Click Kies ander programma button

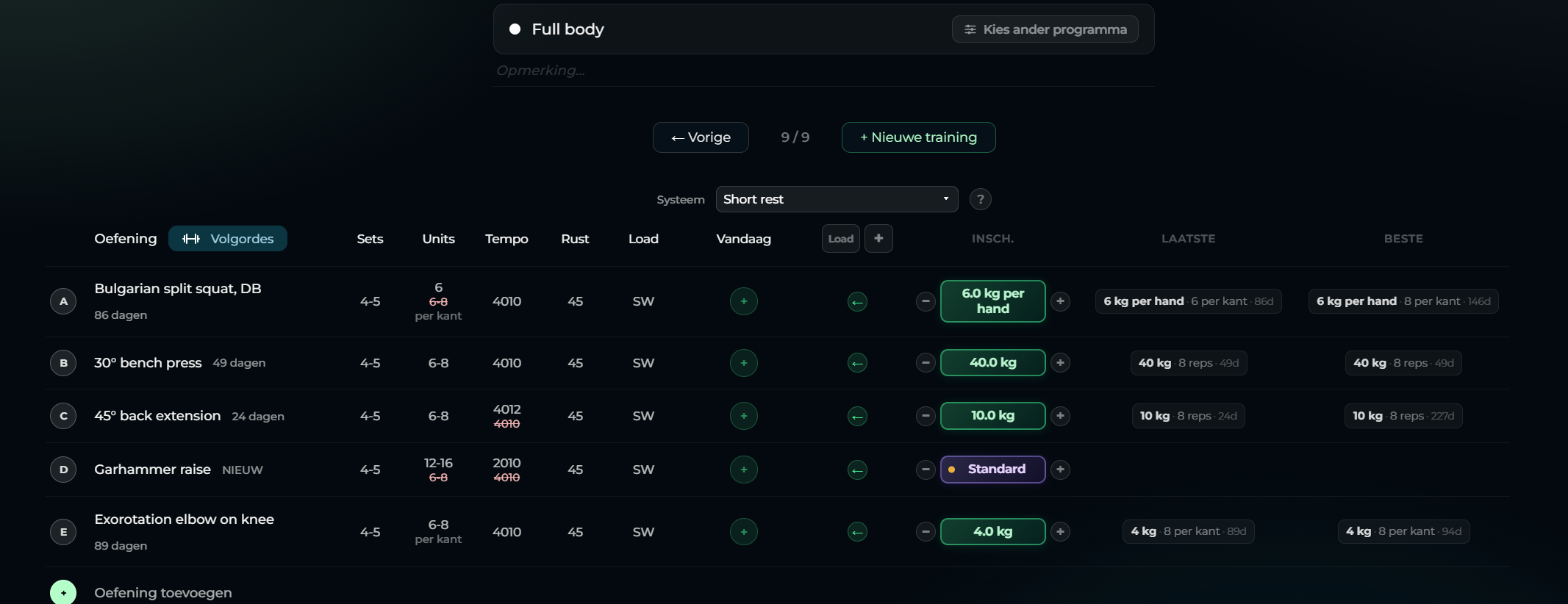[1045, 29]
